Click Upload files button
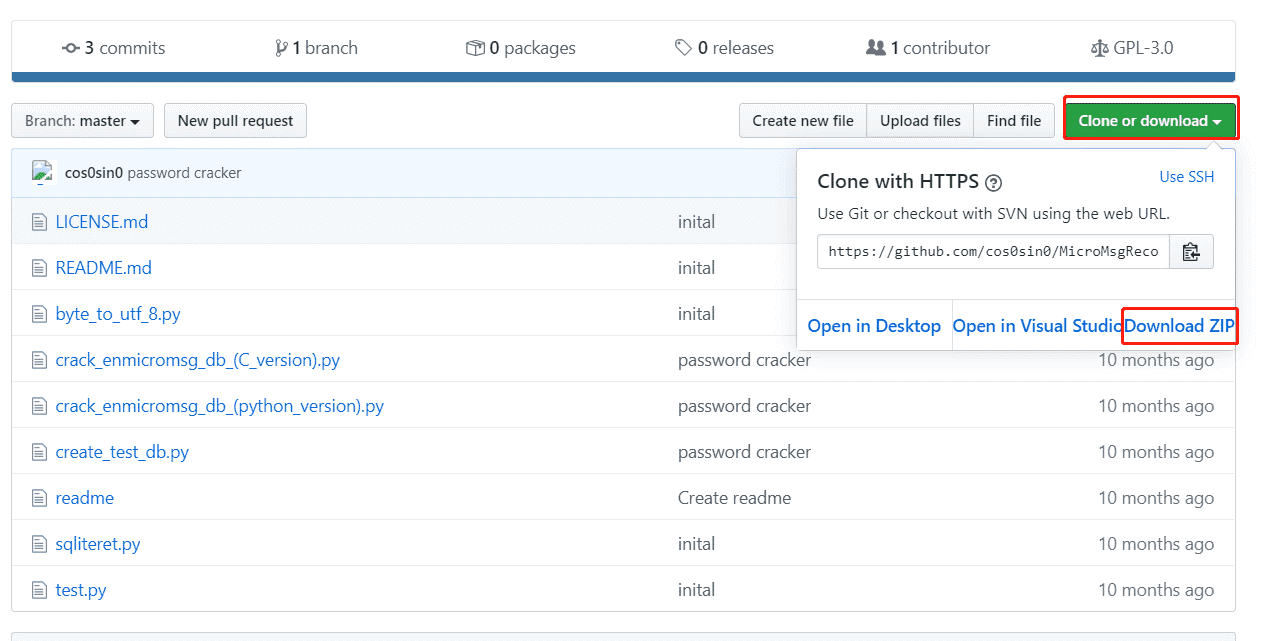The image size is (1284, 641). (920, 121)
